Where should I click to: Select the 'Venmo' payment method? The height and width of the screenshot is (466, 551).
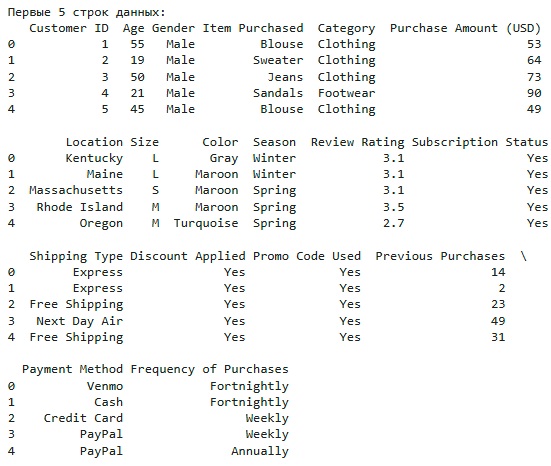105,386
